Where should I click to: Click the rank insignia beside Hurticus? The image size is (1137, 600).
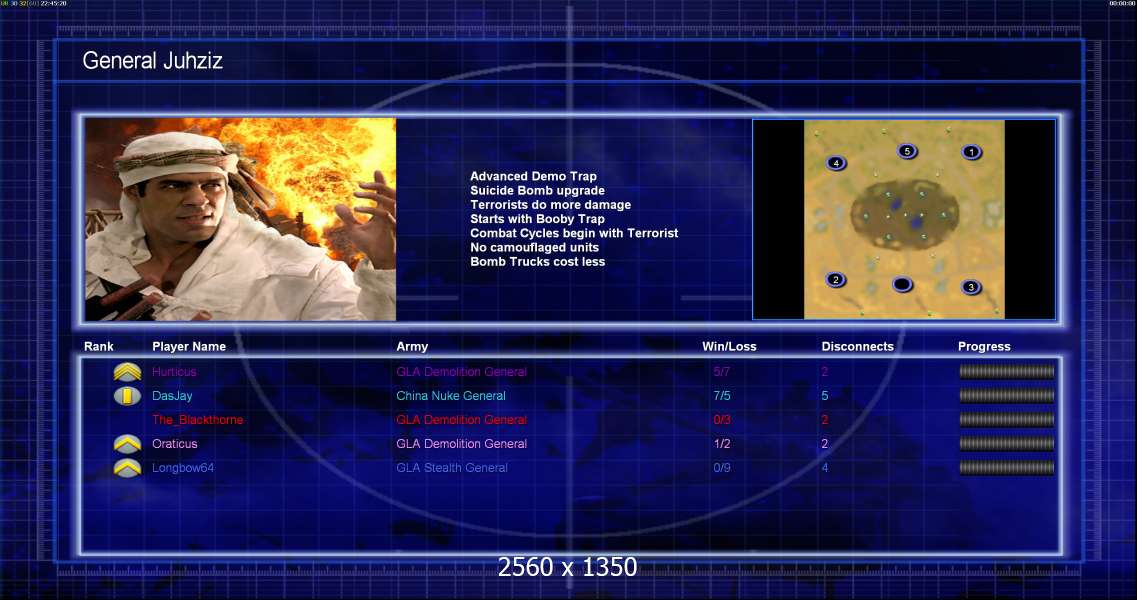128,372
